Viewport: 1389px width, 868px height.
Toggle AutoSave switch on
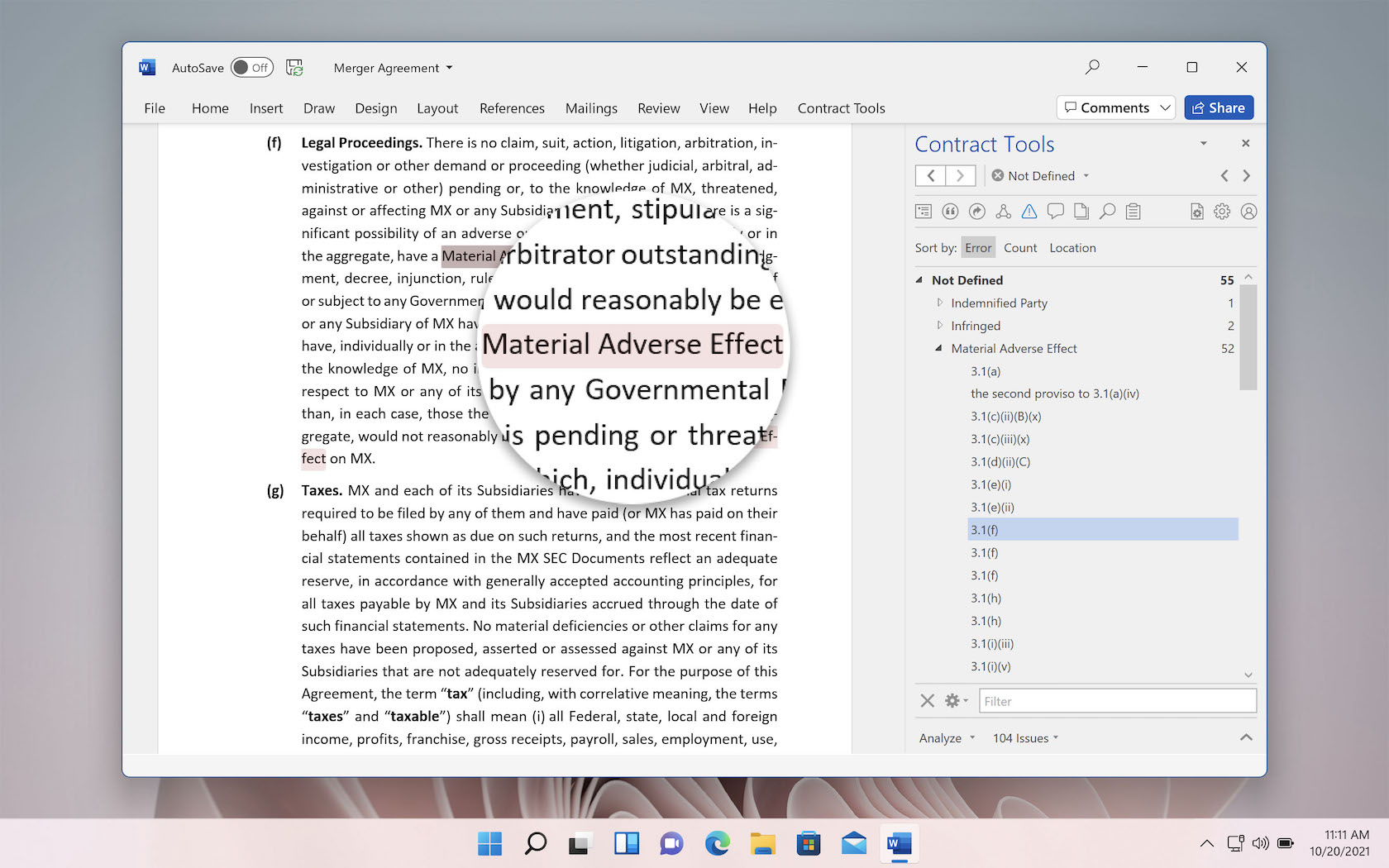(x=252, y=68)
